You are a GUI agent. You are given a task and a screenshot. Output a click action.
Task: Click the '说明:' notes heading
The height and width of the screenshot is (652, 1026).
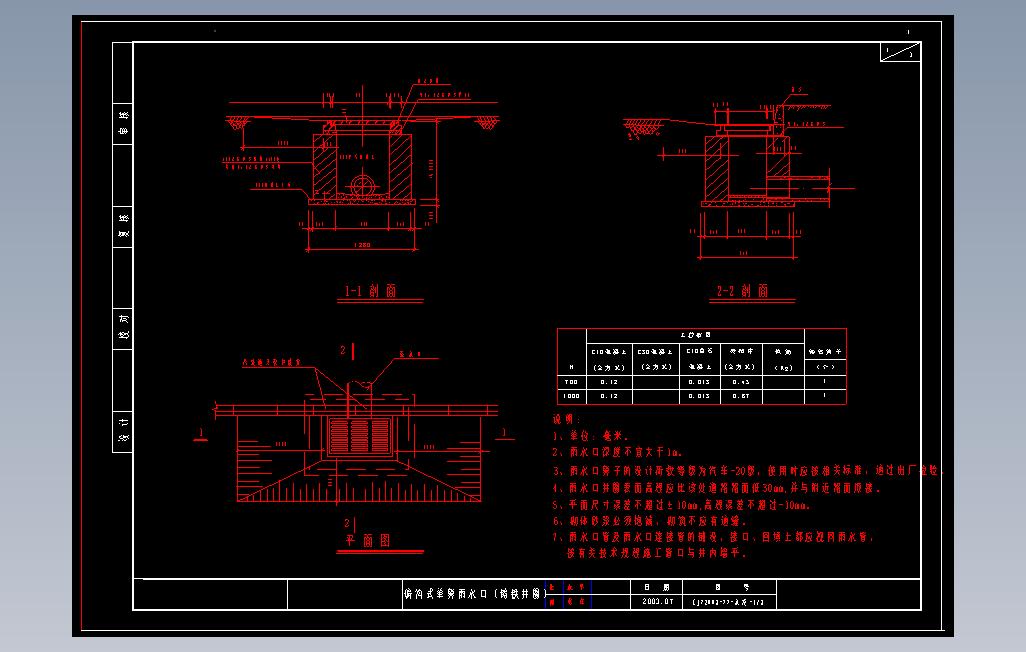point(567,420)
